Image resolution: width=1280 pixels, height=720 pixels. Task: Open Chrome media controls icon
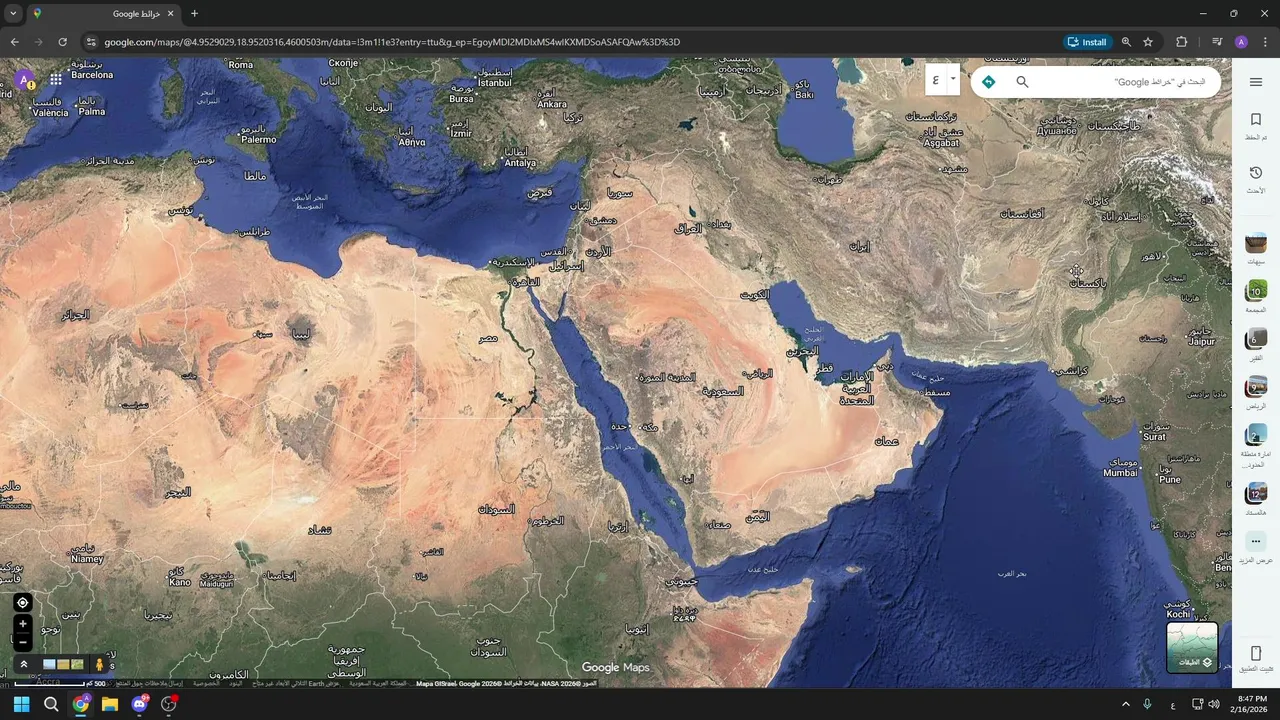[x=1217, y=42]
